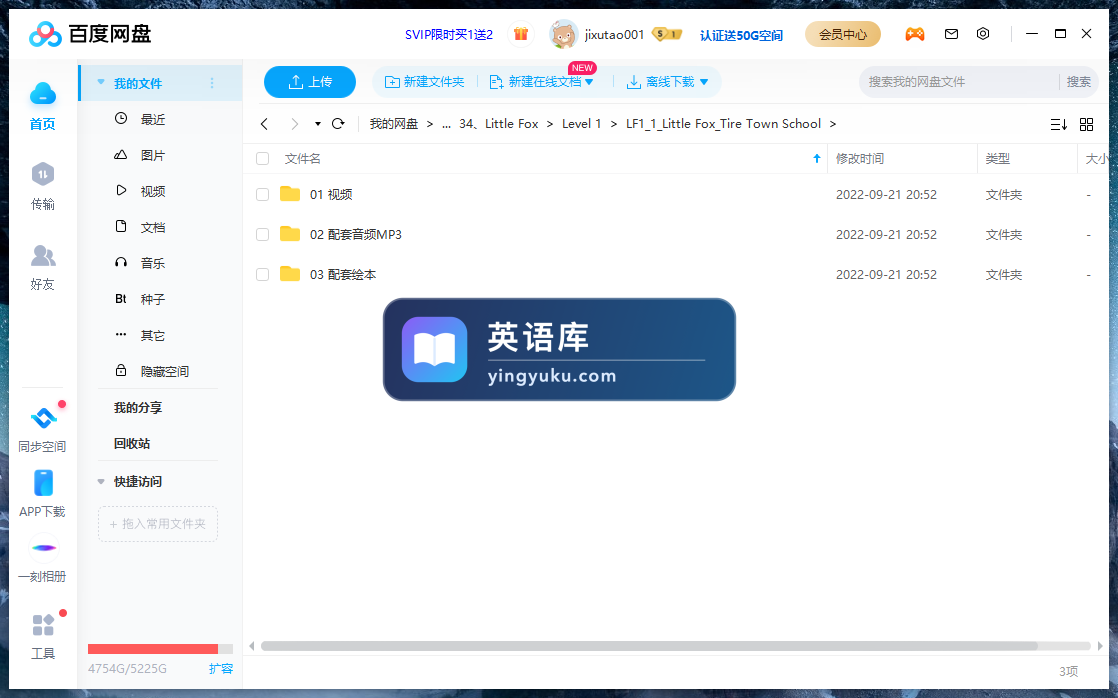Click the 03 配套绘本 folder icon
This screenshot has height=698, width=1118.
click(x=289, y=274)
